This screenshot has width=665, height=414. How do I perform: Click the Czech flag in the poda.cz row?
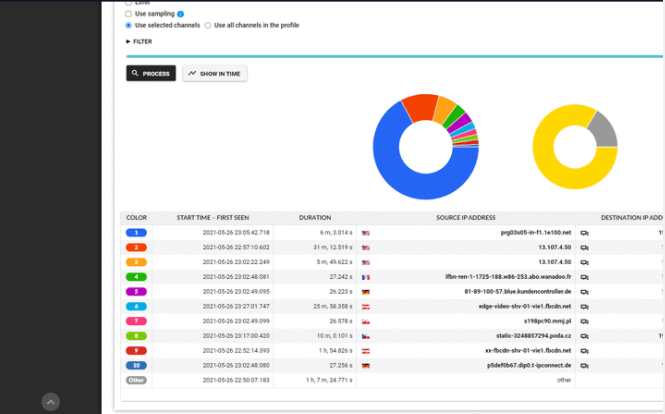366,336
